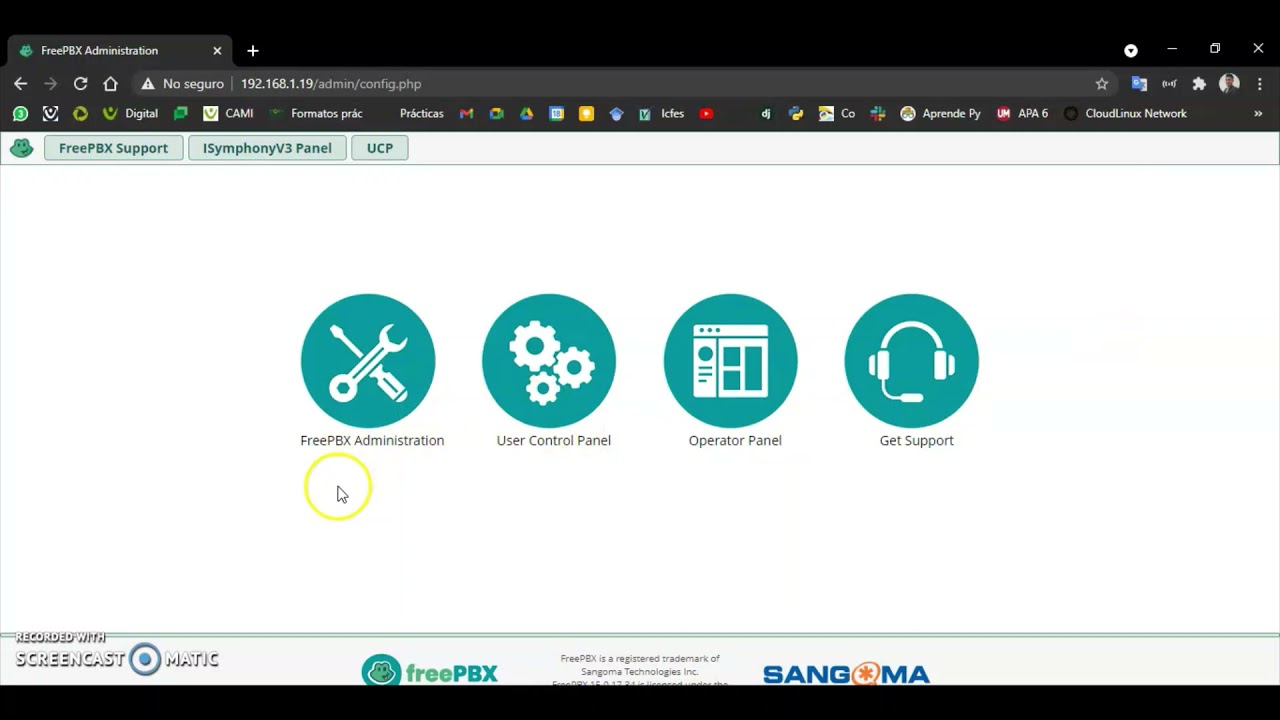Open FreePBX Administration tools icon
Viewport: 1280px width, 720px height.
point(368,361)
